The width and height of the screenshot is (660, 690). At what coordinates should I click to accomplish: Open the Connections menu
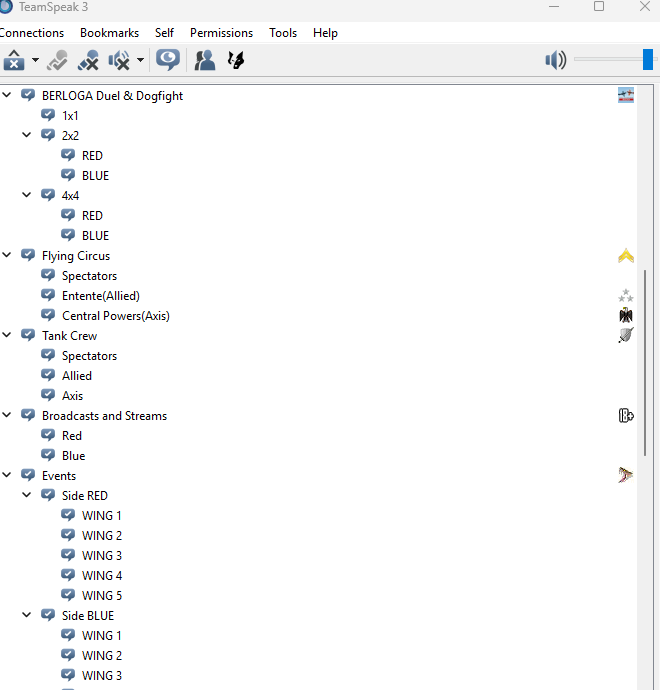pyautogui.click(x=32, y=33)
